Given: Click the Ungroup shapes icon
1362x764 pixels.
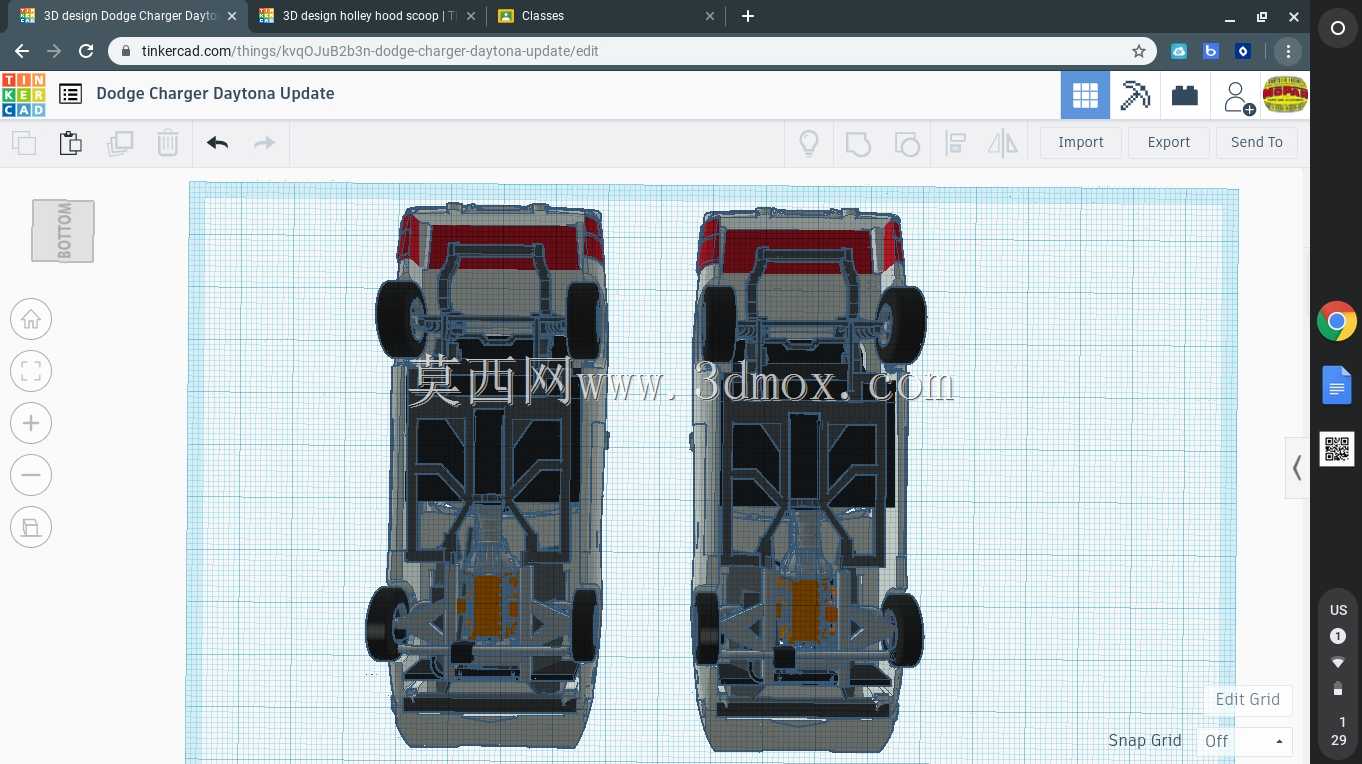Looking at the screenshot, I should tap(906, 143).
